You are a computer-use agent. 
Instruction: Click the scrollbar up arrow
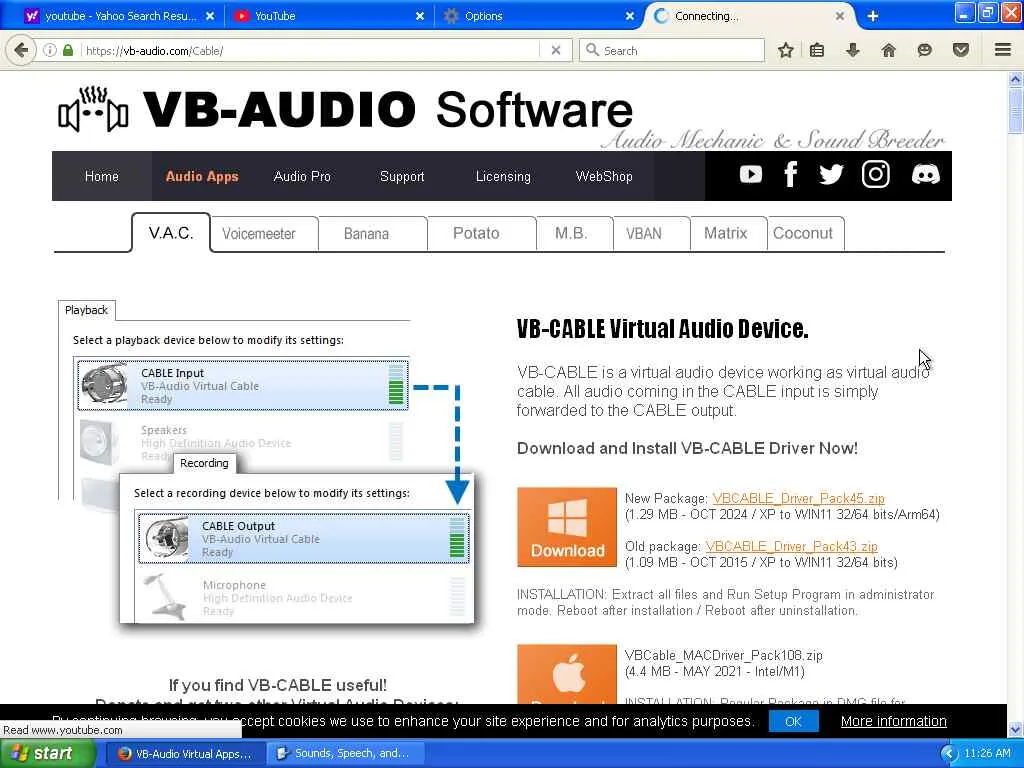pyautogui.click(x=1016, y=80)
